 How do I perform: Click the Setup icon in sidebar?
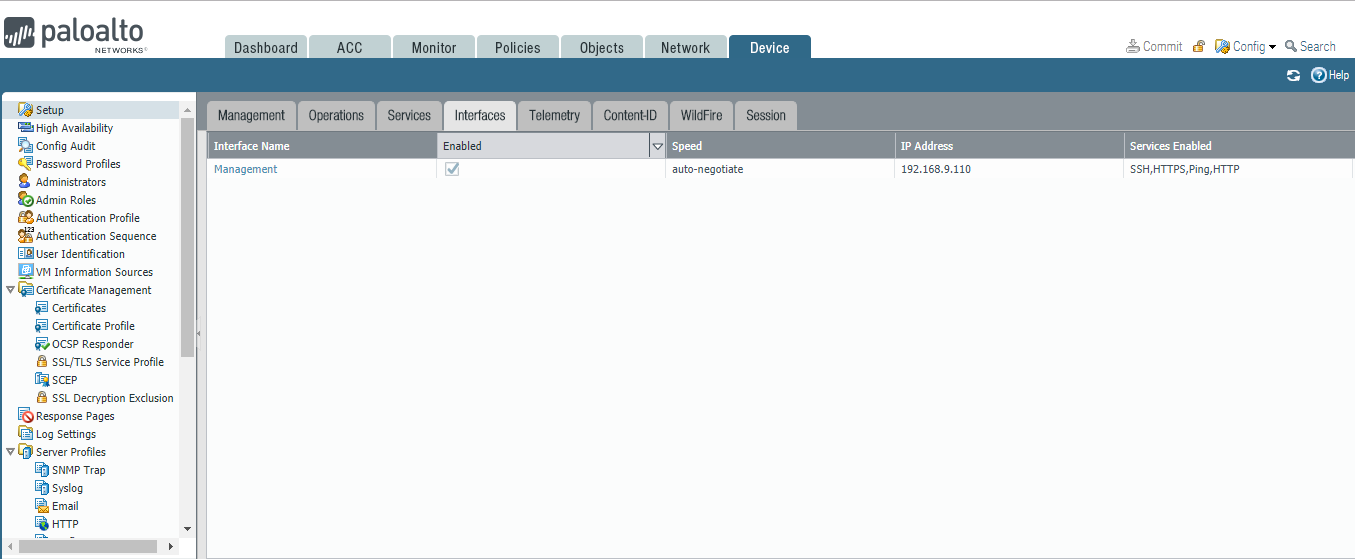(x=26, y=110)
